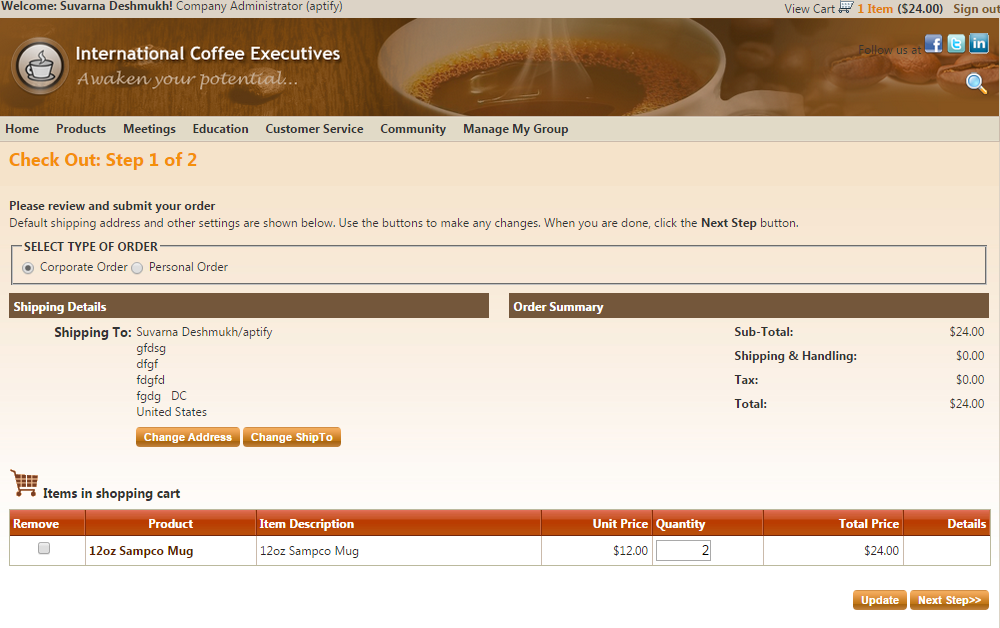Click the Product column header
The width and height of the screenshot is (1000, 628).
pyautogui.click(x=170, y=524)
